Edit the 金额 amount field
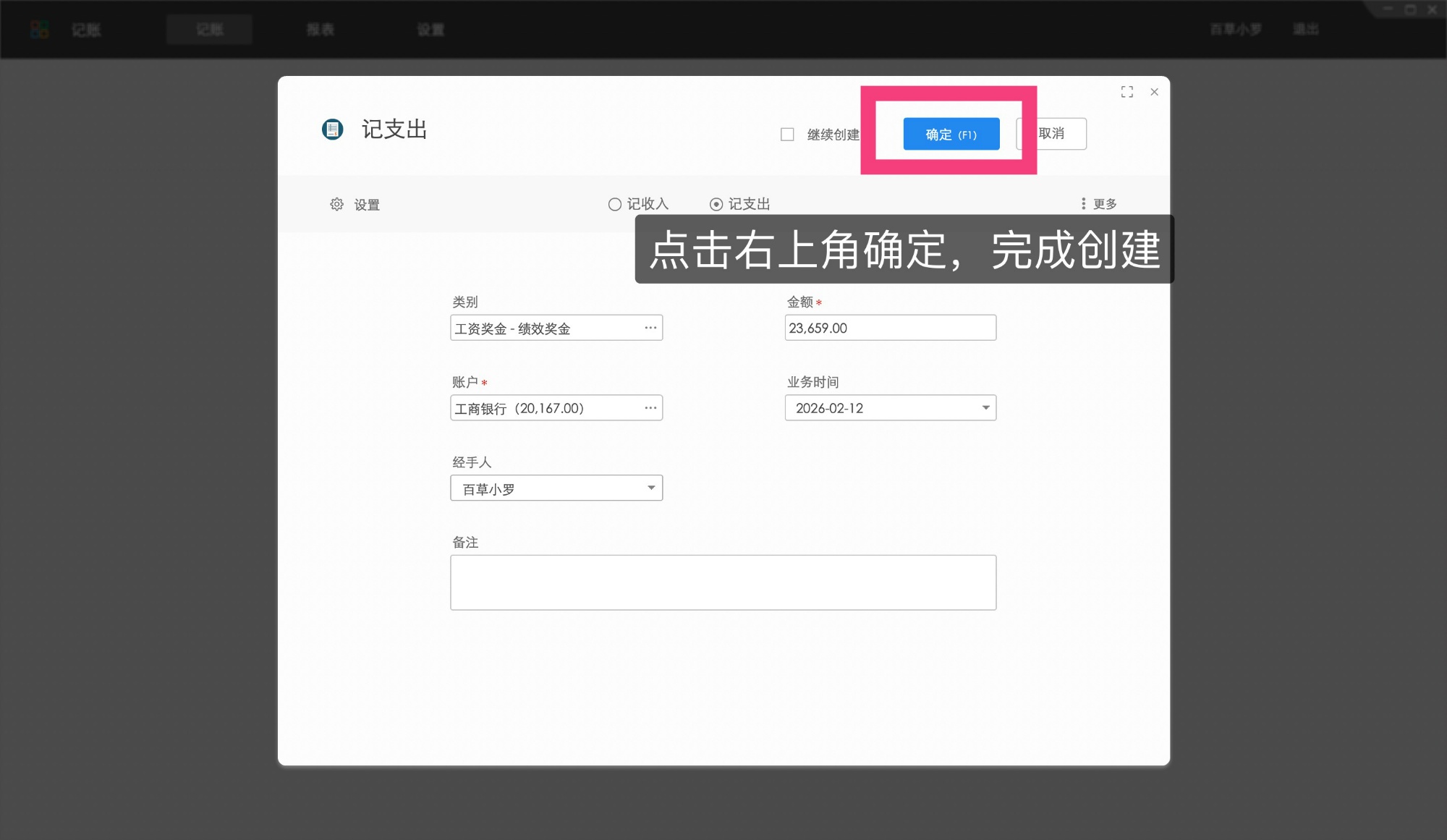 click(x=890, y=327)
